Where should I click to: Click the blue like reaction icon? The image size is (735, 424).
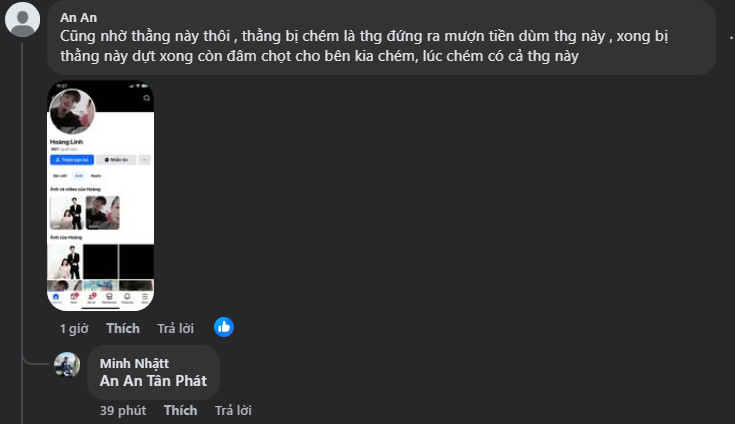(x=224, y=327)
